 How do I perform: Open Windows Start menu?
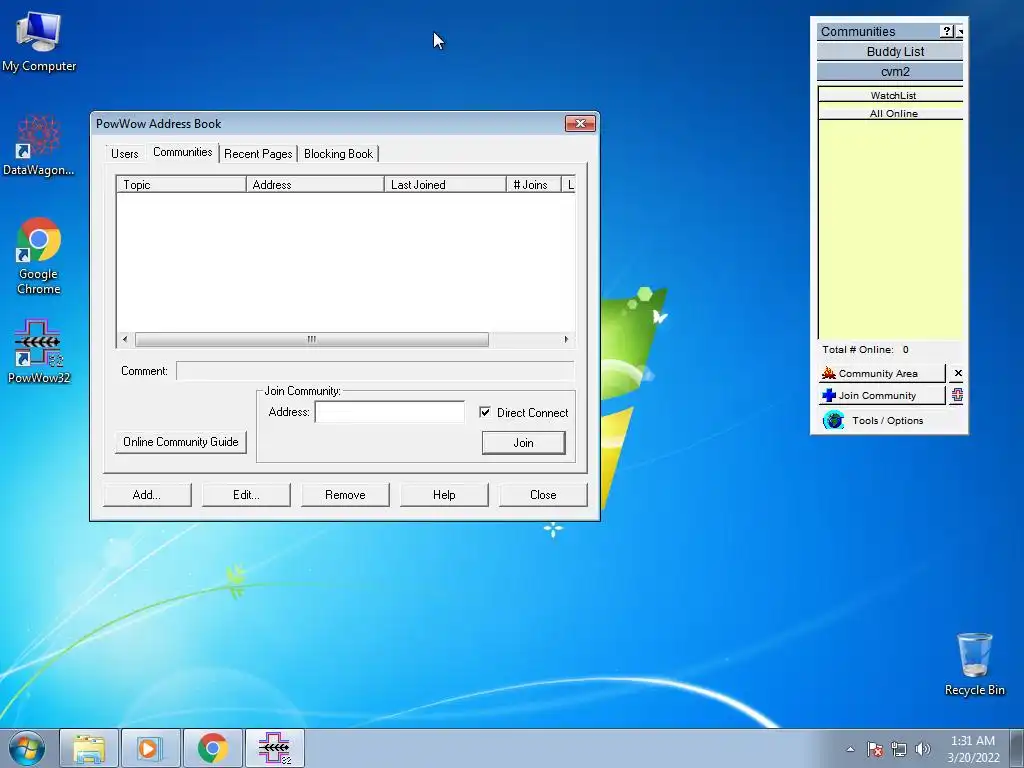pyautogui.click(x=27, y=748)
